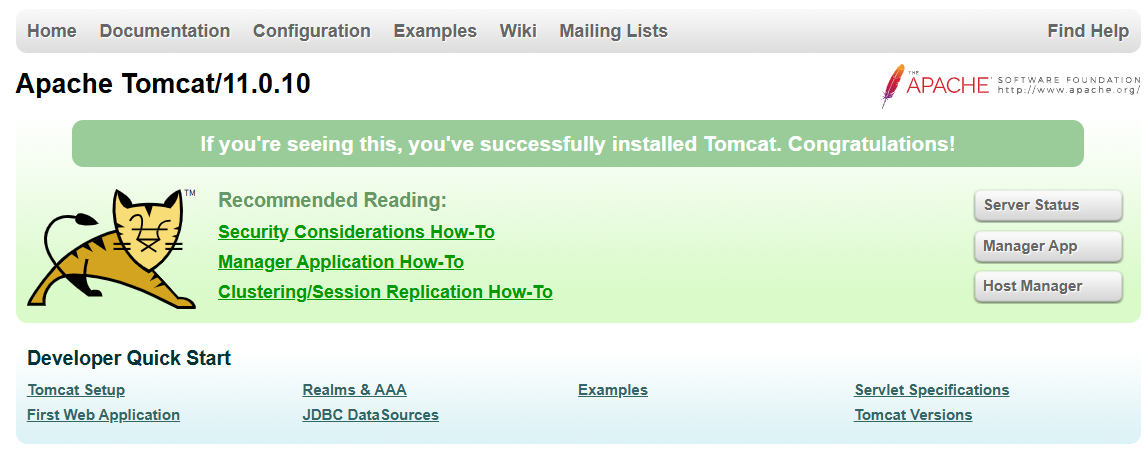Open the Tomcat Setup quick start link

pos(76,390)
